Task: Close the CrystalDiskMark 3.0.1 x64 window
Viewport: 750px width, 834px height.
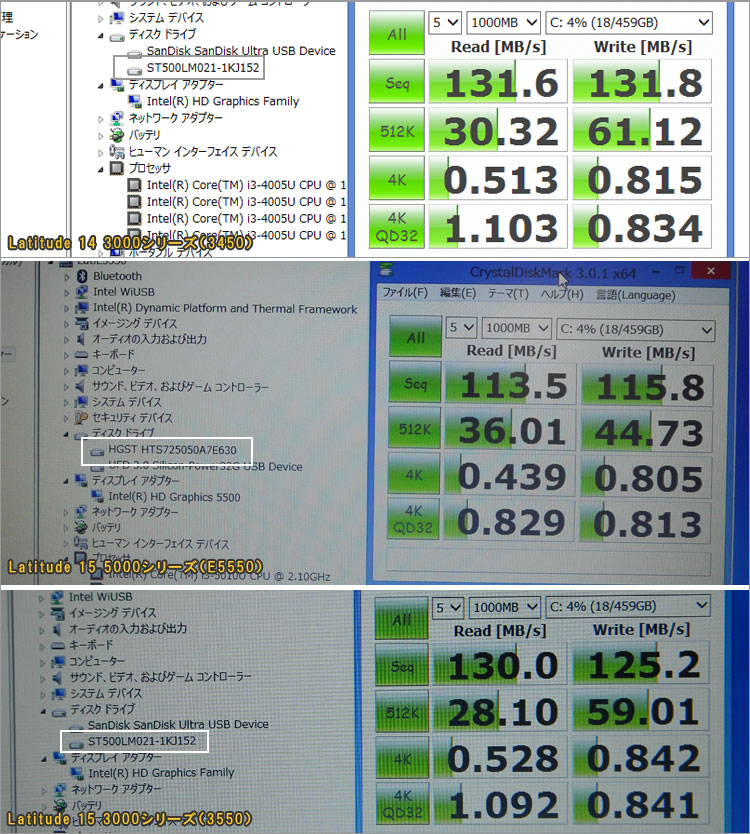Action: click(x=711, y=271)
